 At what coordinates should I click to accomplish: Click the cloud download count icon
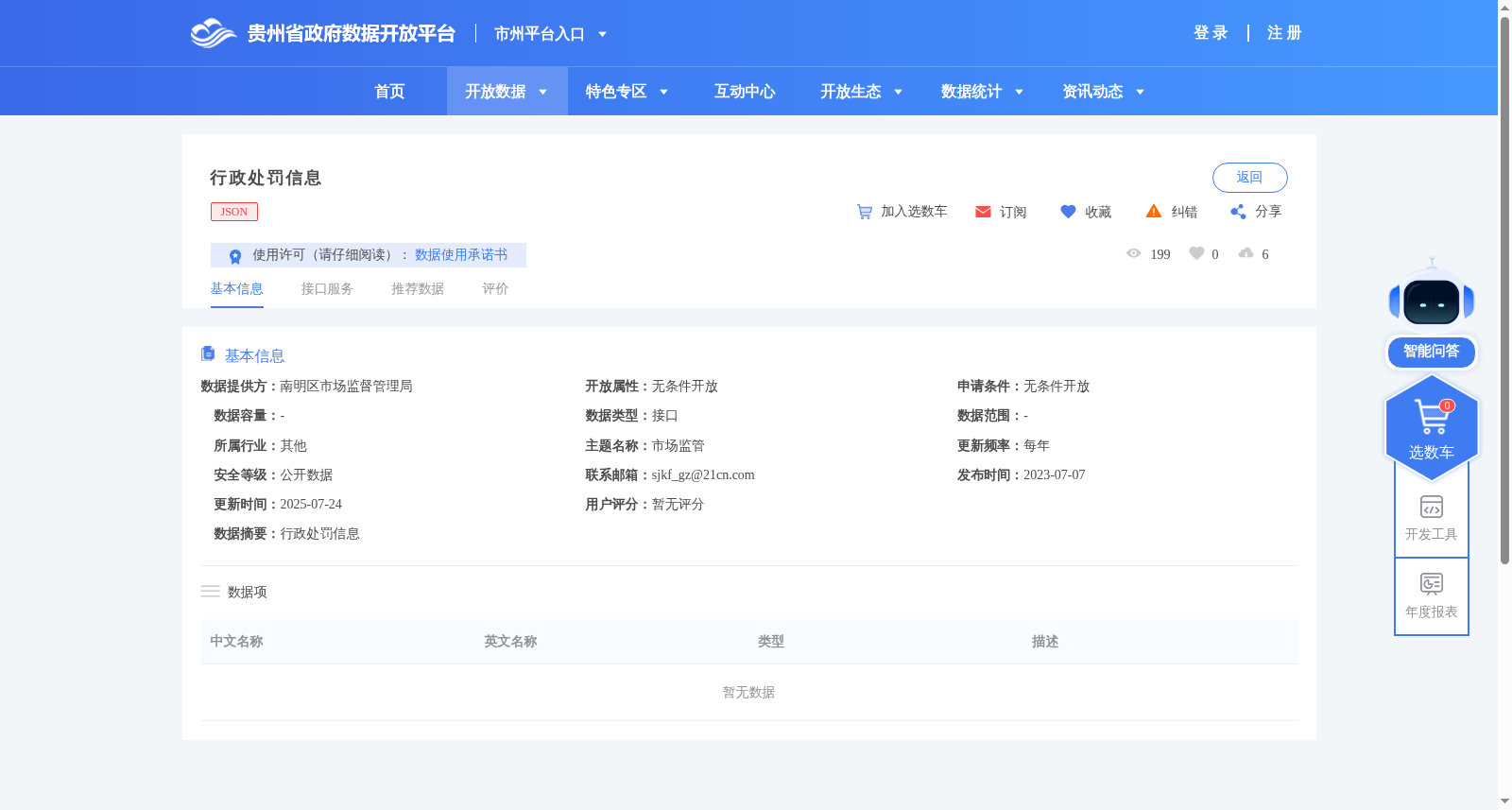click(1246, 253)
